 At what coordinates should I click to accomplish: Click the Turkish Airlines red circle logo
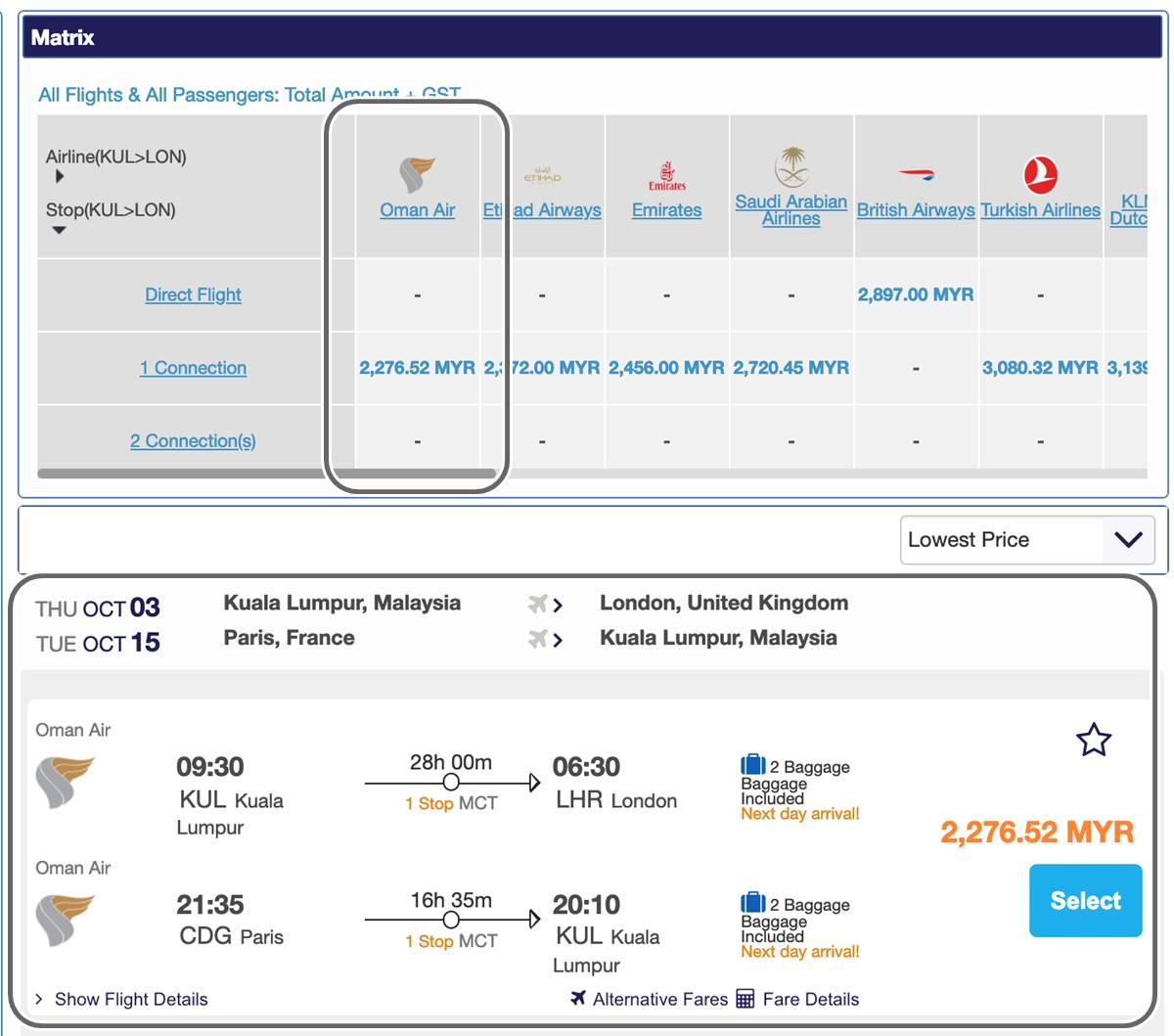point(1041,175)
